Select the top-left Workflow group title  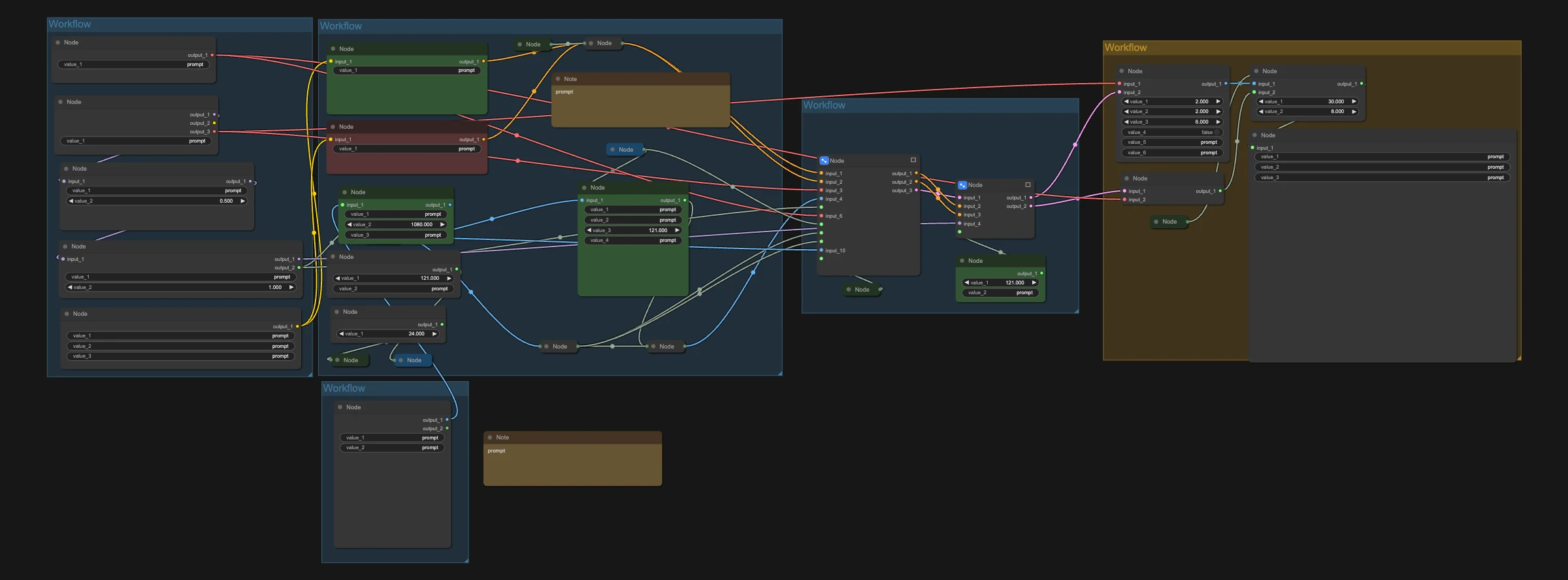pos(69,24)
